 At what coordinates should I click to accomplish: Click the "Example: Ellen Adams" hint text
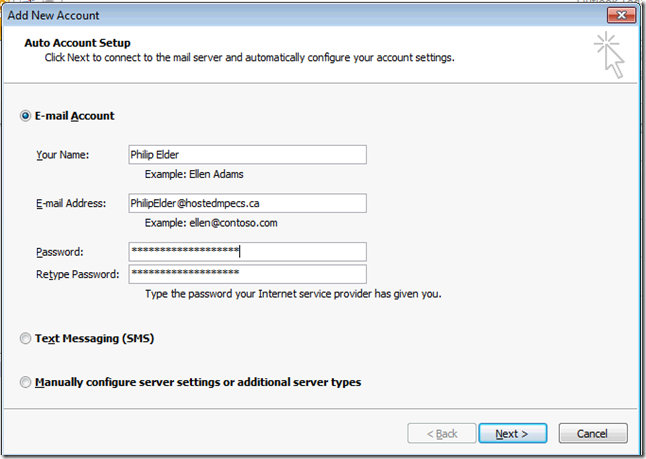(x=194, y=174)
